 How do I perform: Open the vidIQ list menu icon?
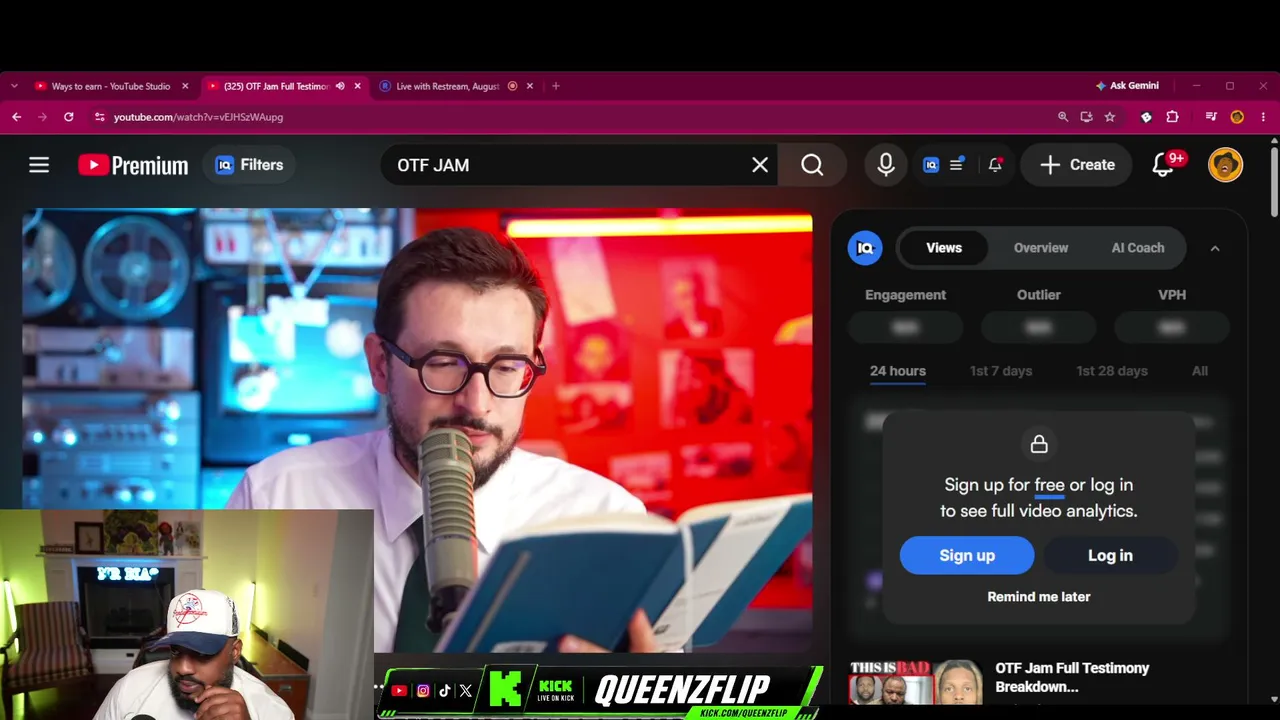(x=957, y=165)
